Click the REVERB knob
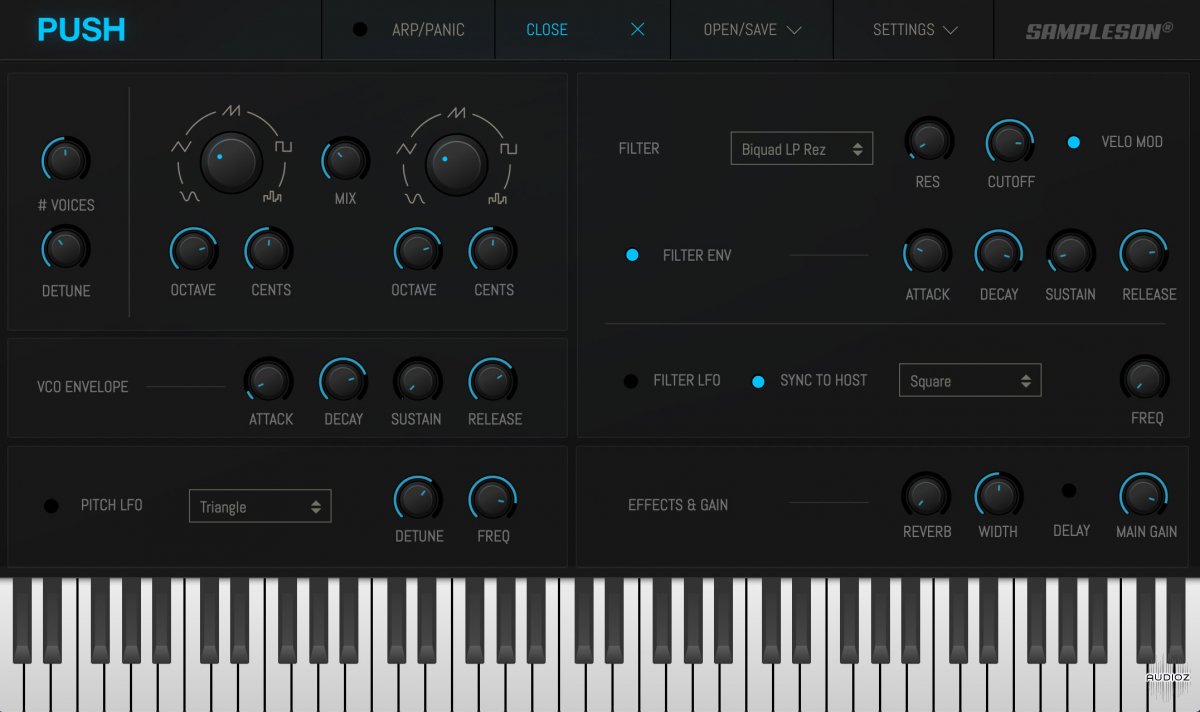The image size is (1200, 712). click(927, 494)
